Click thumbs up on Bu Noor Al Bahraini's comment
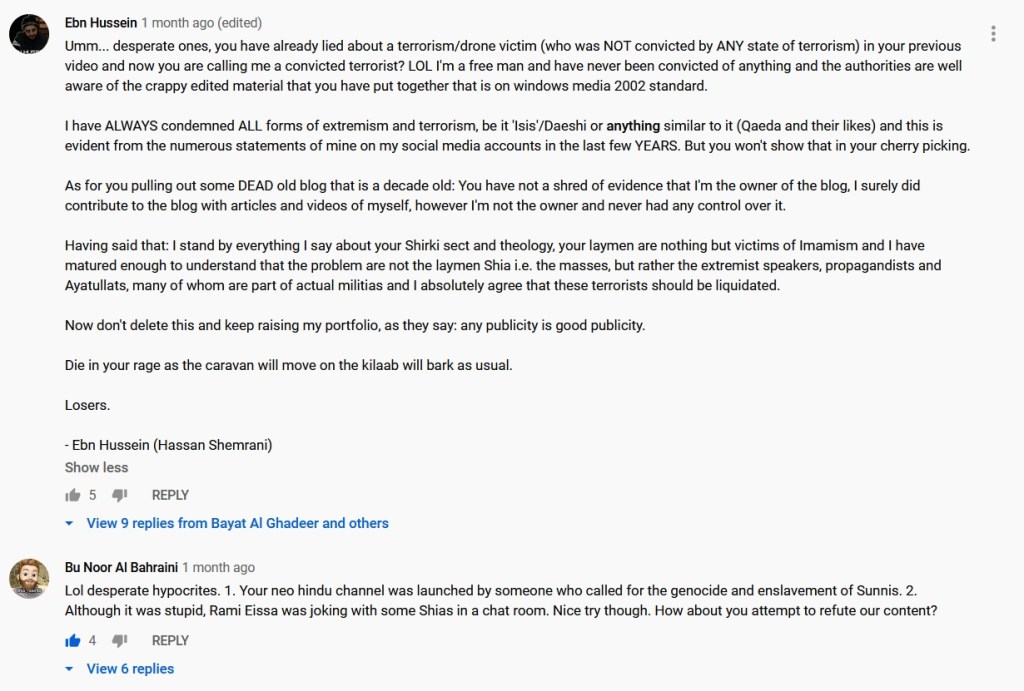Image resolution: width=1024 pixels, height=691 pixels. coord(73,641)
